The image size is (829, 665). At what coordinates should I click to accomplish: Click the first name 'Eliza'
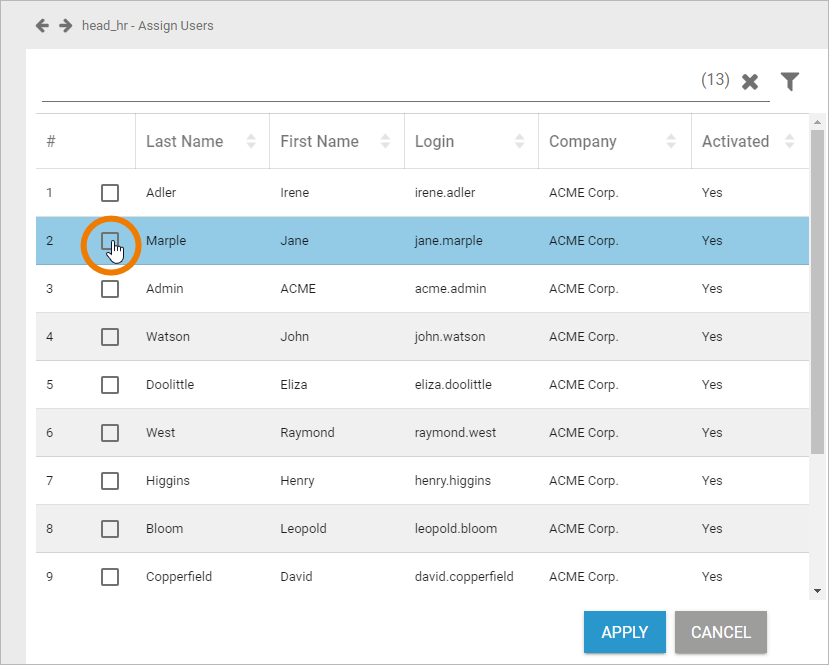click(293, 384)
